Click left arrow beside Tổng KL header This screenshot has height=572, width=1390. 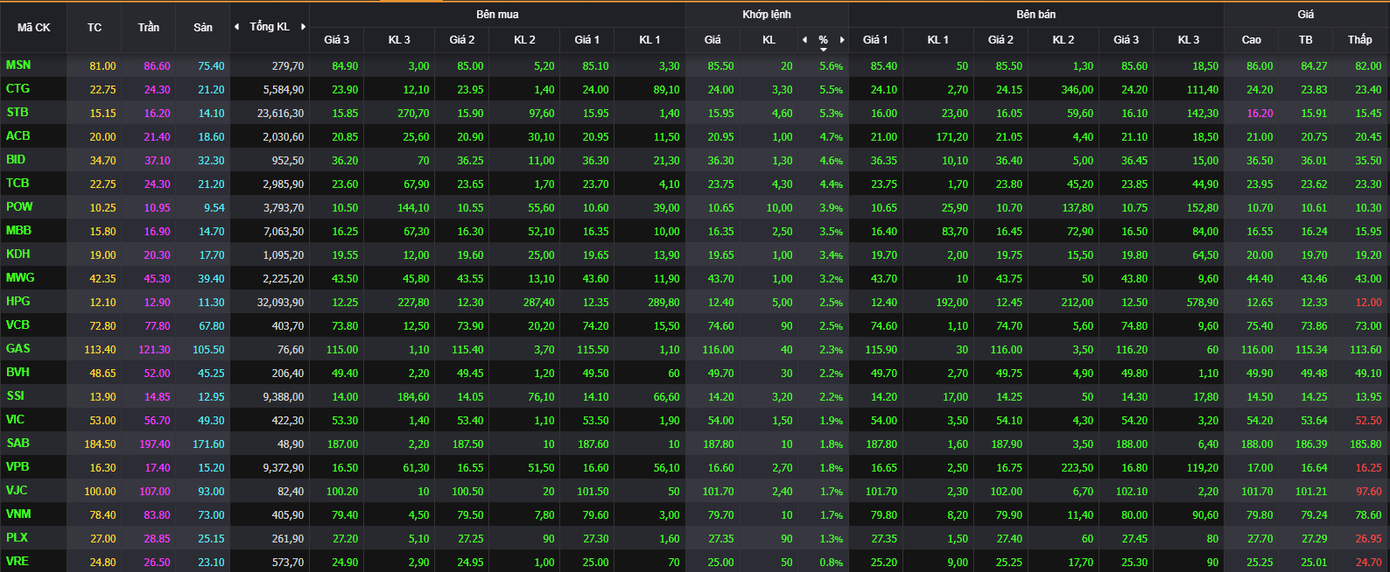pos(237,27)
